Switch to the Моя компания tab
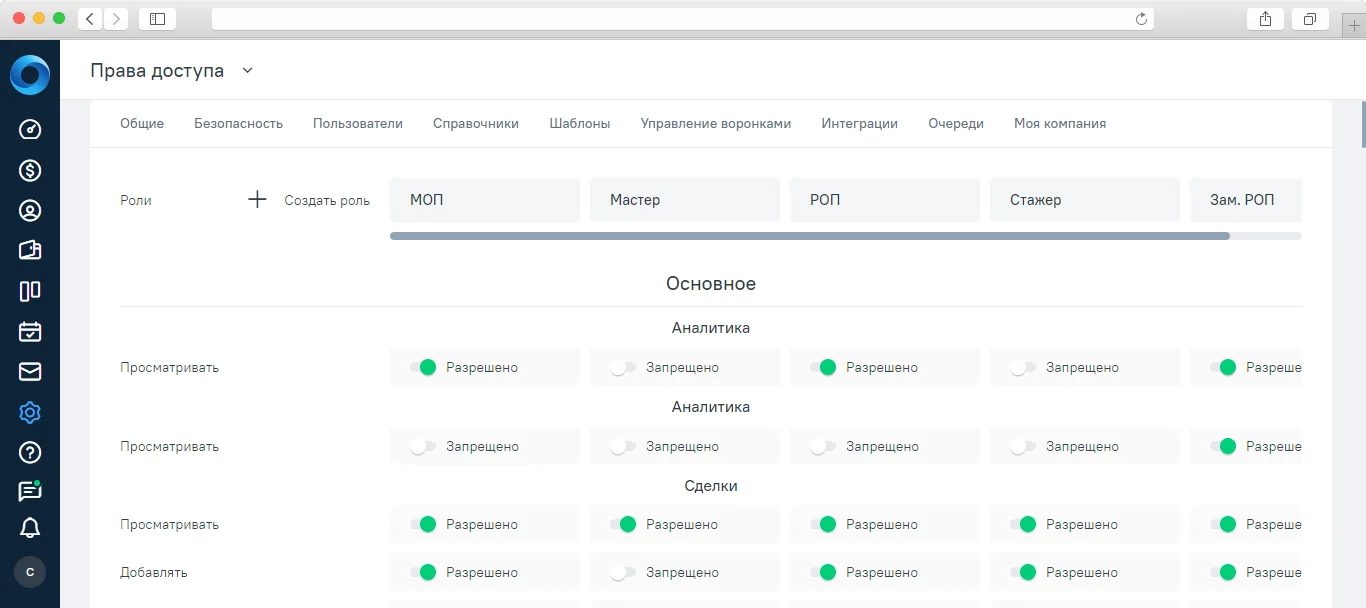This screenshot has width=1366, height=608. (x=1060, y=123)
